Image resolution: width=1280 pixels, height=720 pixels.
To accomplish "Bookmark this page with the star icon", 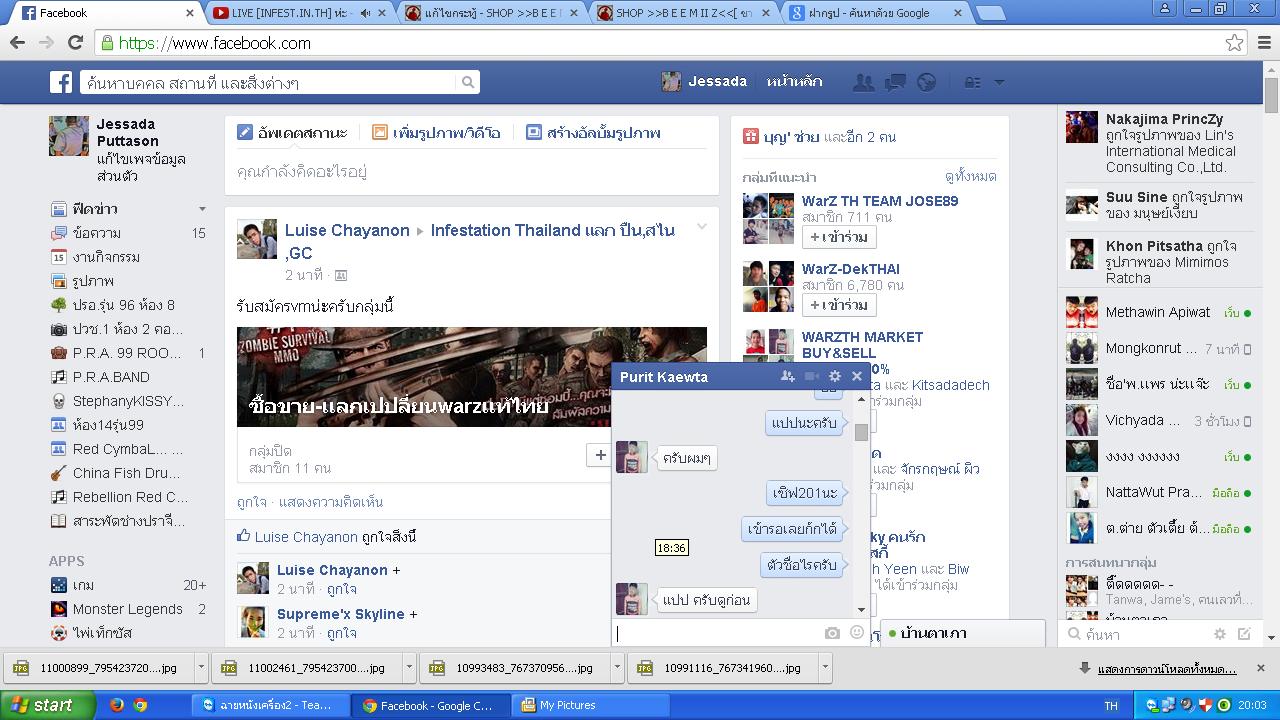I will pos(1235,43).
